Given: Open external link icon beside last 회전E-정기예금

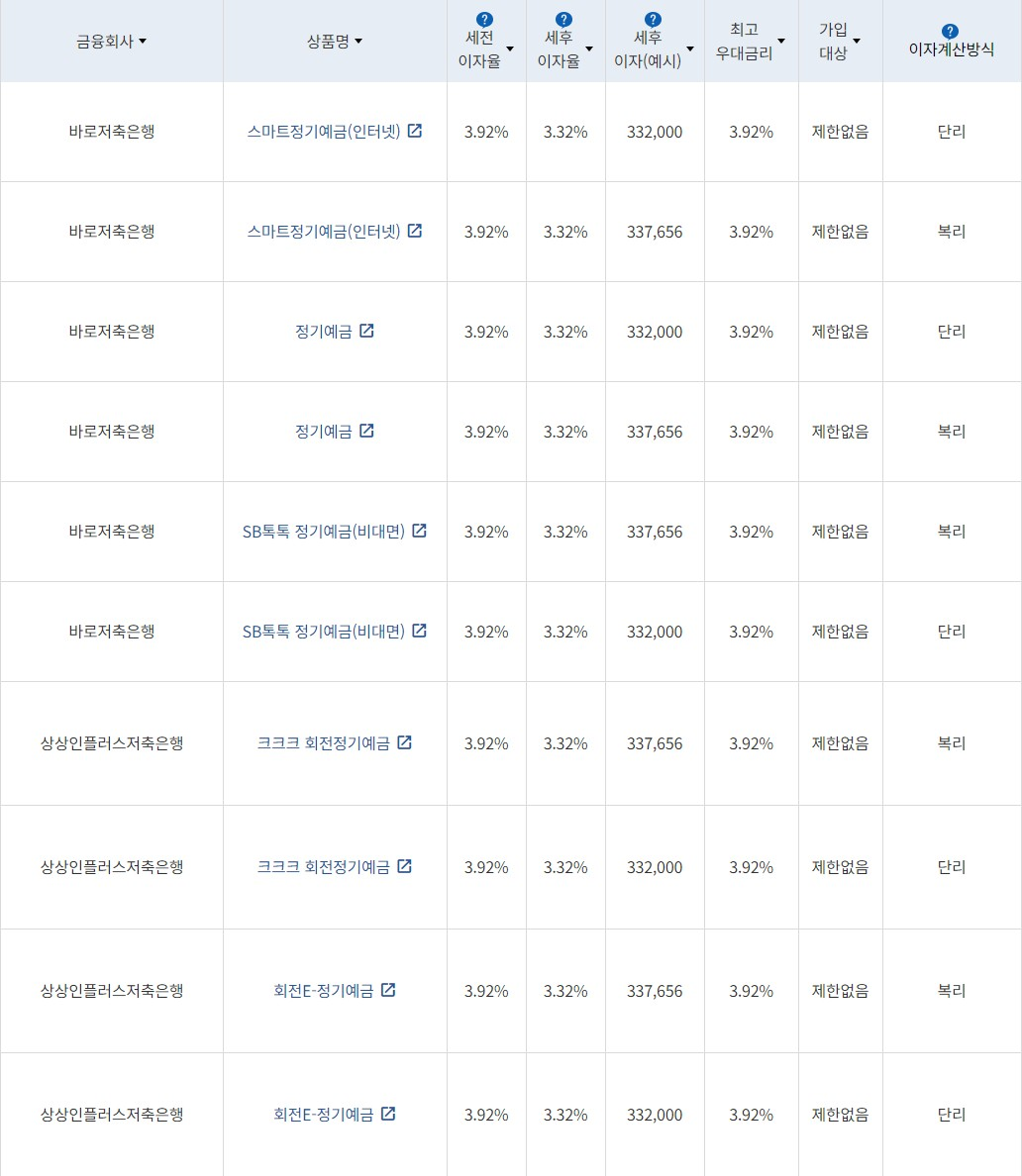Looking at the screenshot, I should [389, 1114].
